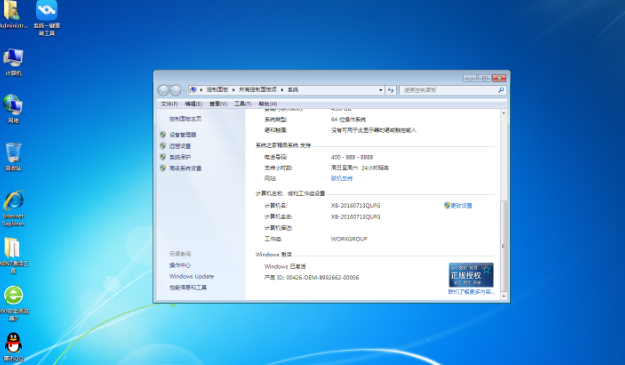Open the 编辑(E) menu

[193, 104]
